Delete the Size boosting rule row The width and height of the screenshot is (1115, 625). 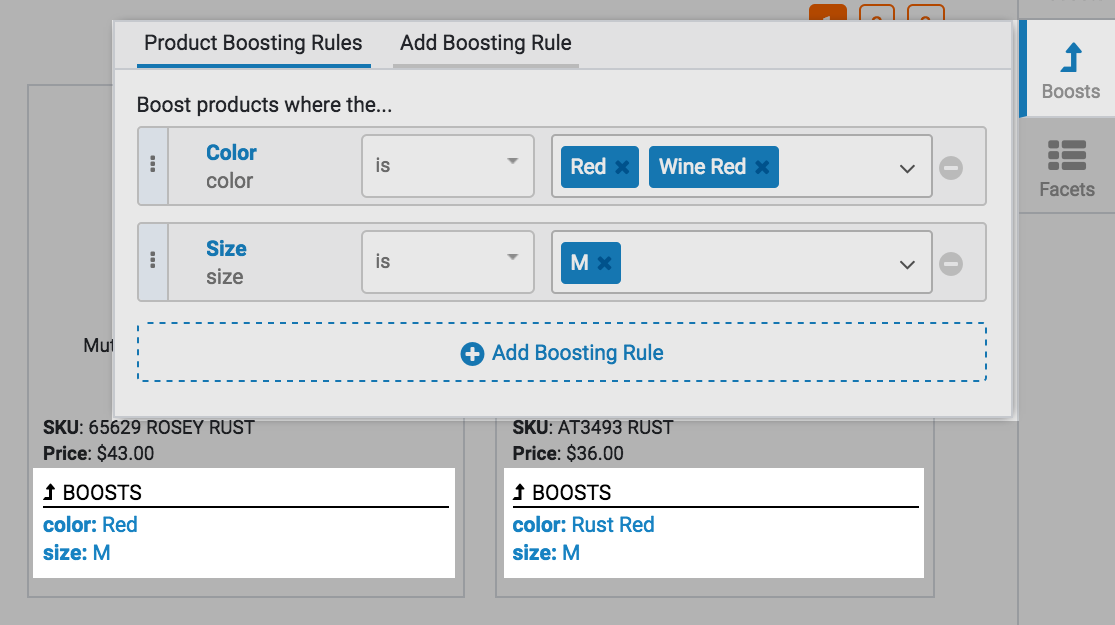point(951,264)
